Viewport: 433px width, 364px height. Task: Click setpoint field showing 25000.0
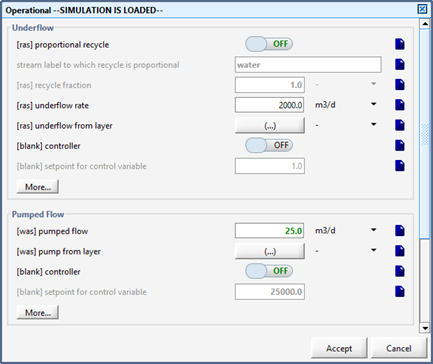point(270,292)
